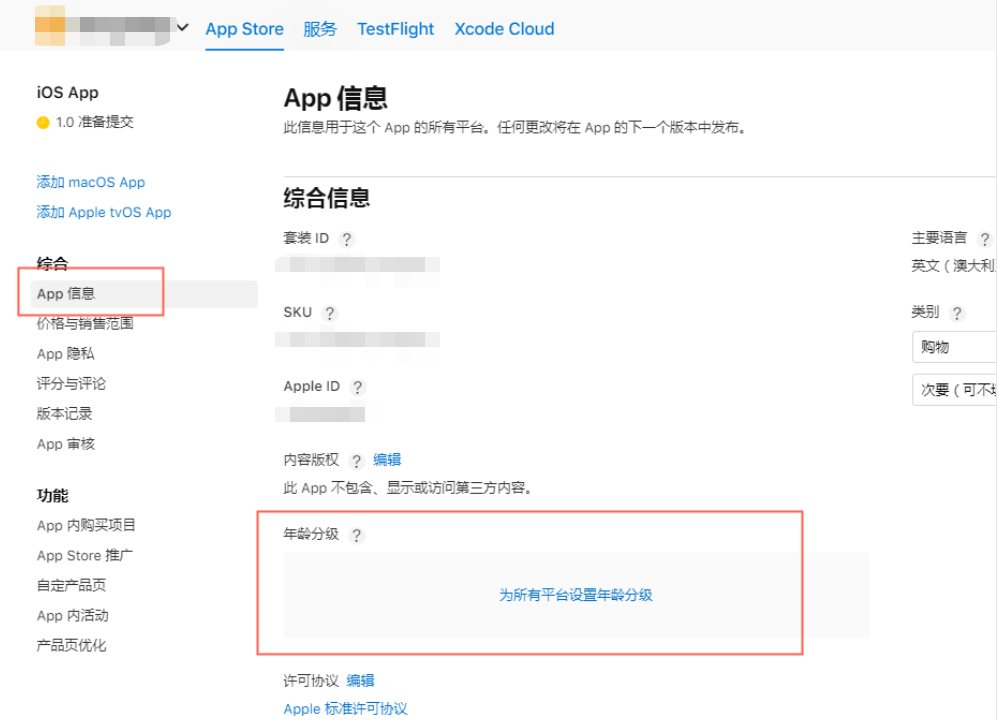Click 添加 Apple tvOS App link
997x720 pixels.
[104, 212]
